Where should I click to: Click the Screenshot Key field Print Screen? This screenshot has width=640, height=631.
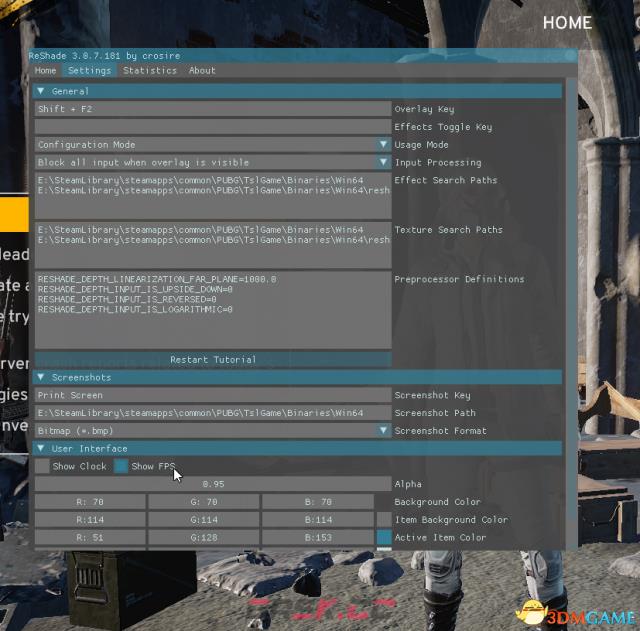[213, 395]
